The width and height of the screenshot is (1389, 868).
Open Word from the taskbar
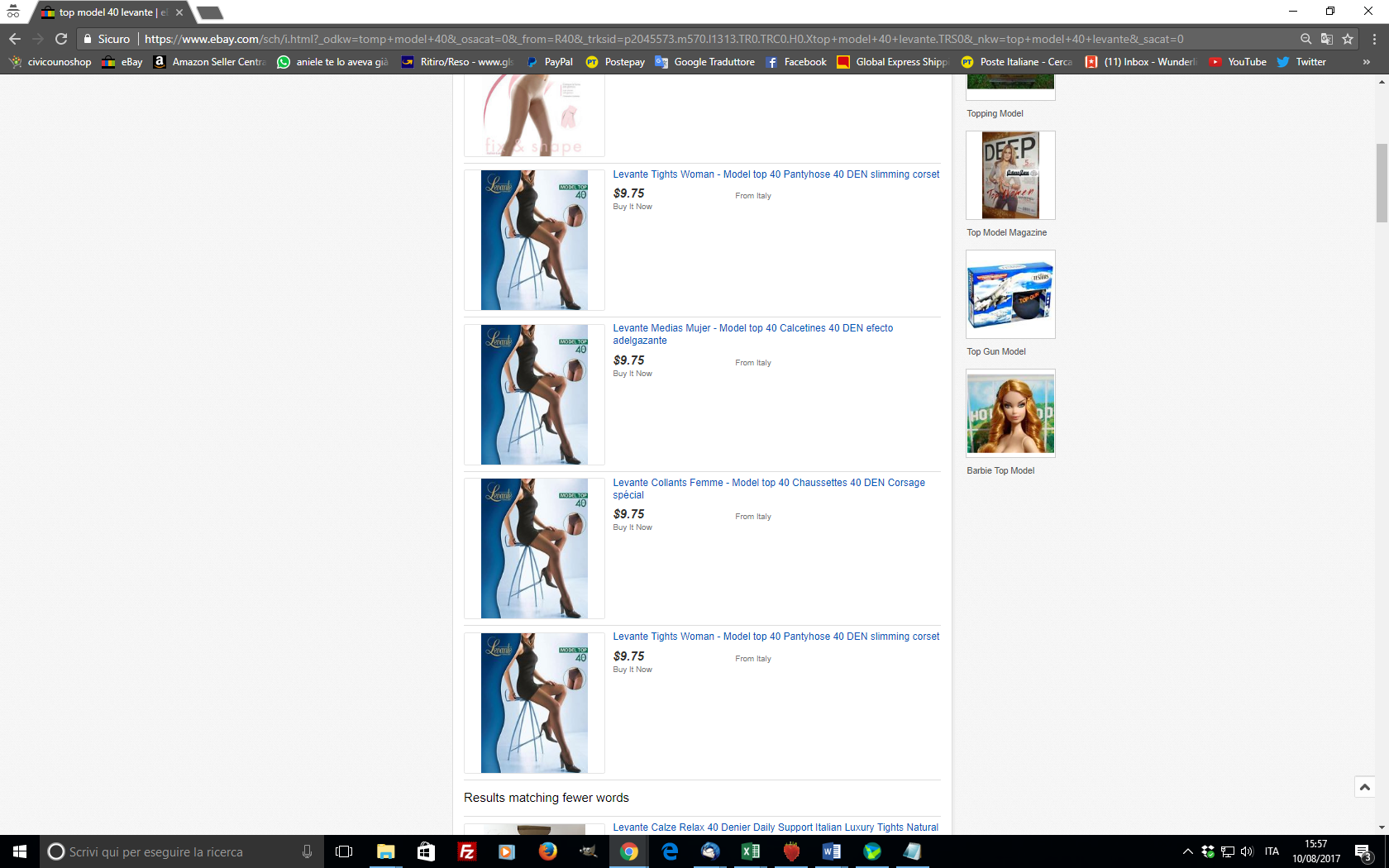click(x=832, y=851)
